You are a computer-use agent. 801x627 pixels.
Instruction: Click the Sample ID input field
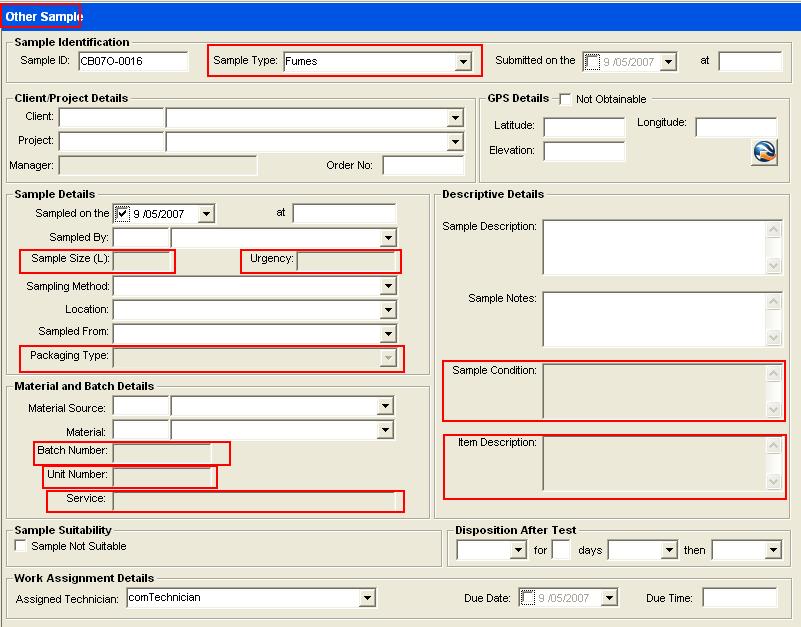pos(132,61)
